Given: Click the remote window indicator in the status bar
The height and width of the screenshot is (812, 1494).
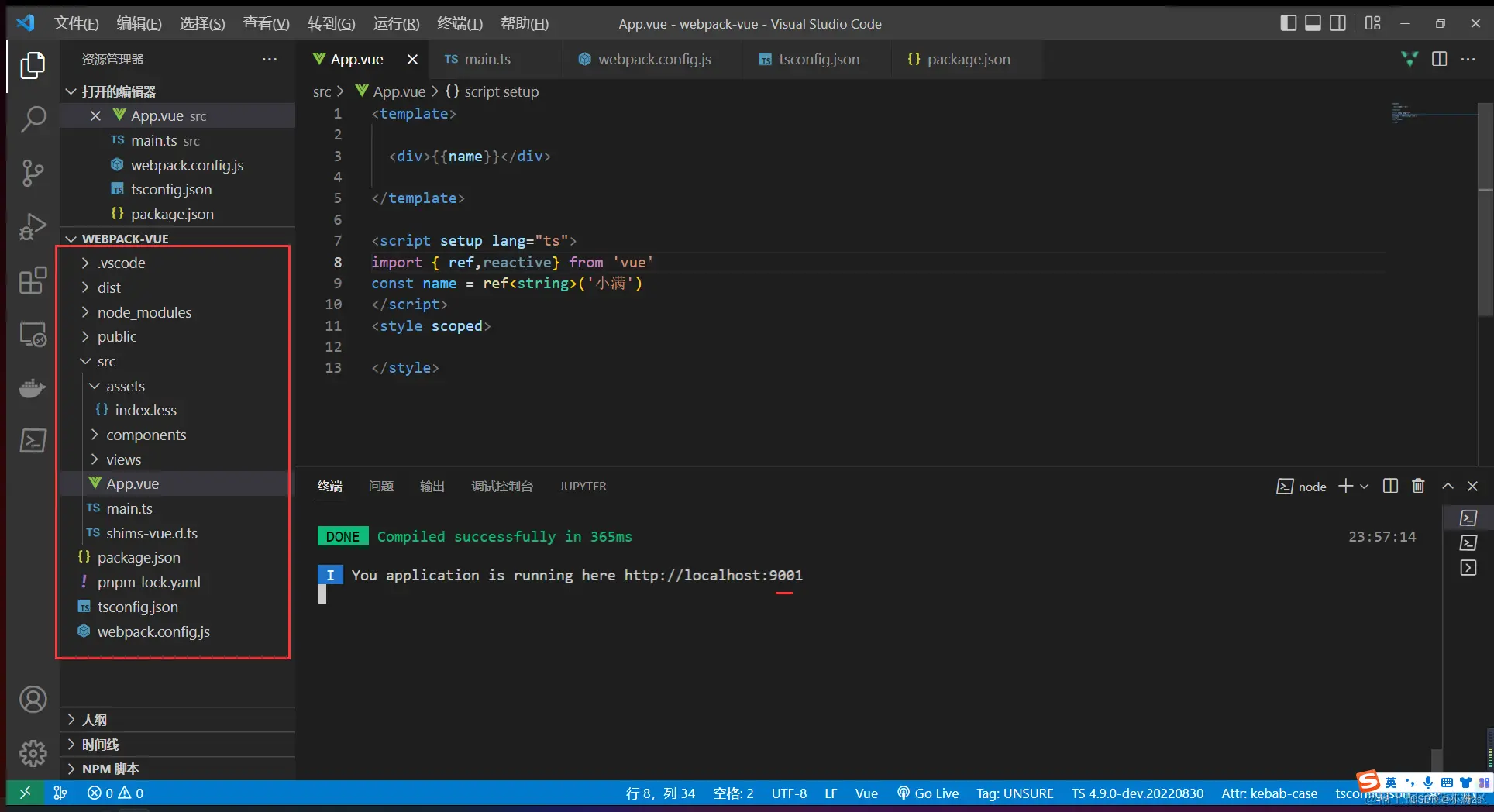Looking at the screenshot, I should point(25,793).
